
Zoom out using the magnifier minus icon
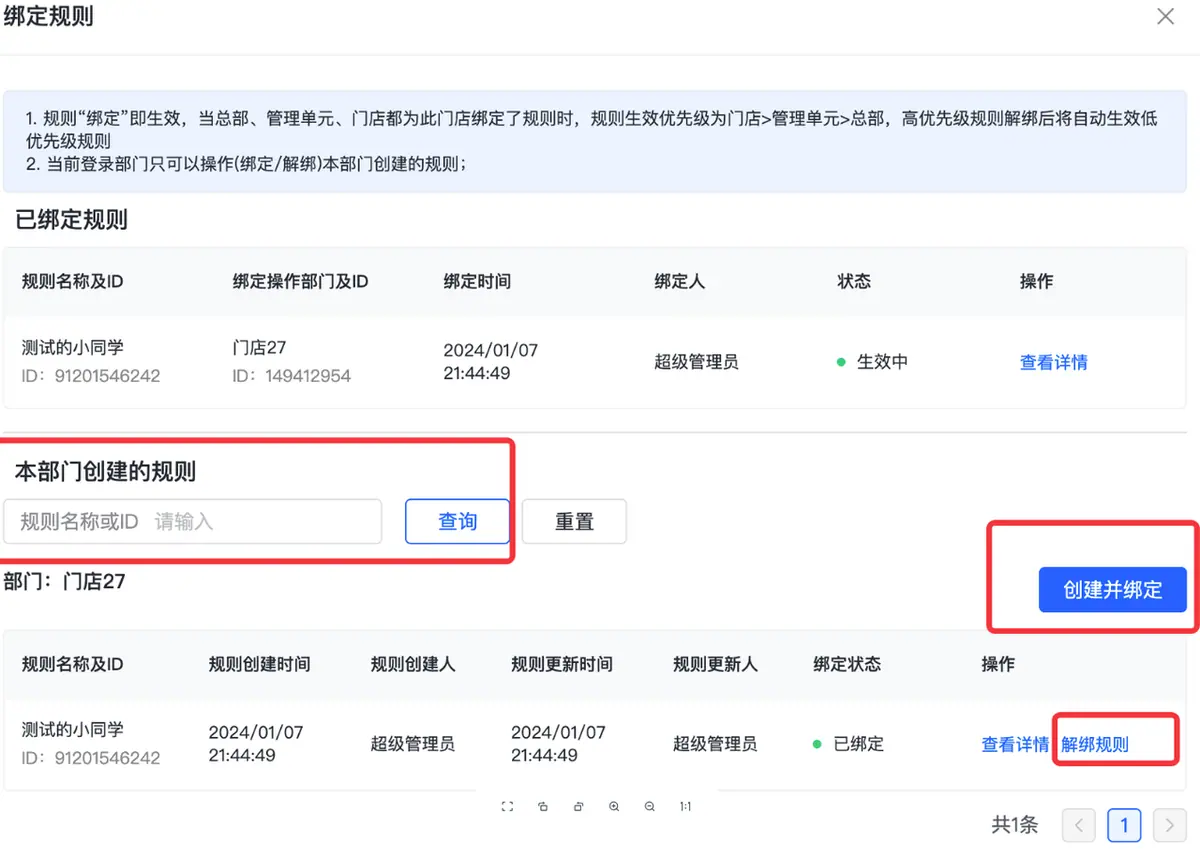[650, 807]
